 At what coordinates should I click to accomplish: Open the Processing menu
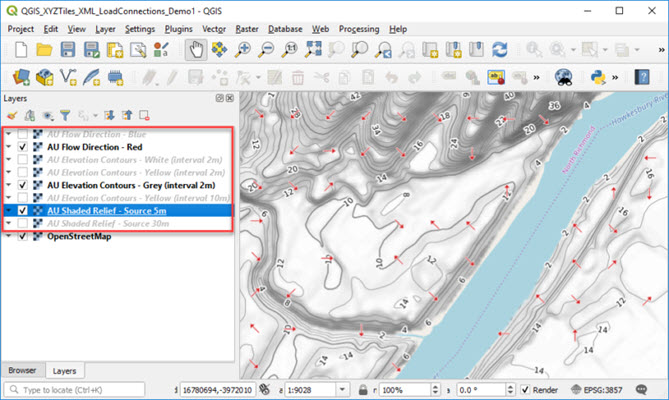tap(359, 29)
